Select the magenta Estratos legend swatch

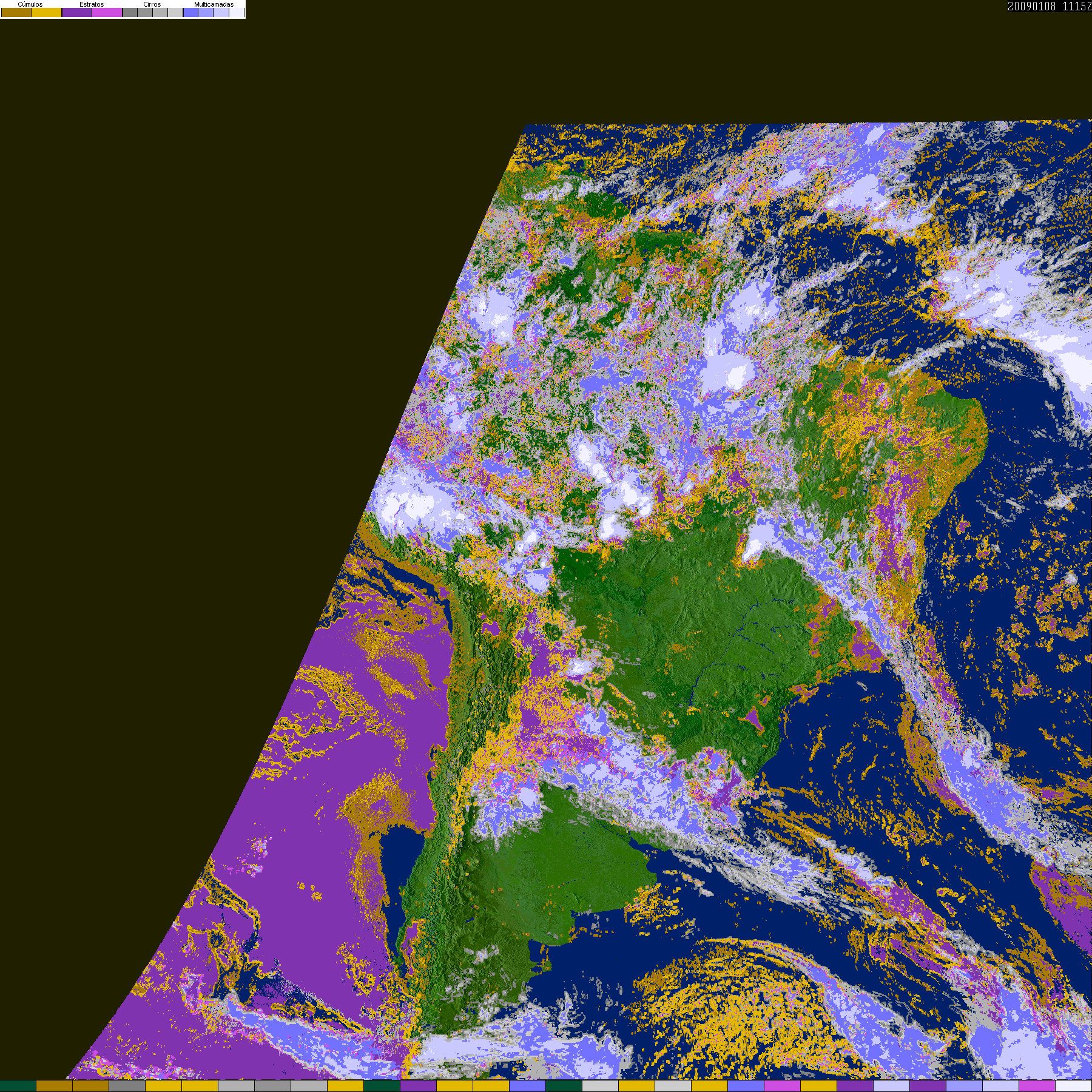pos(107,13)
